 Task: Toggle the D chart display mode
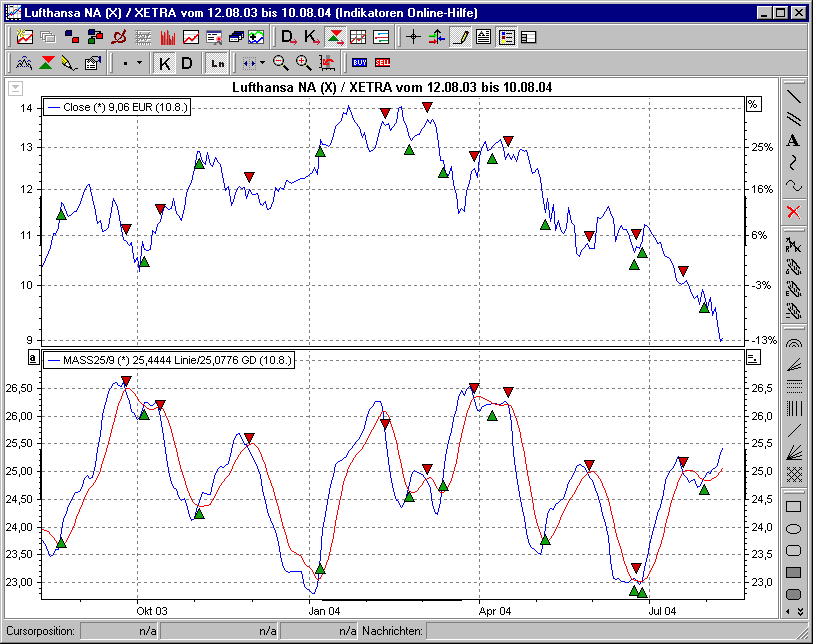186,62
